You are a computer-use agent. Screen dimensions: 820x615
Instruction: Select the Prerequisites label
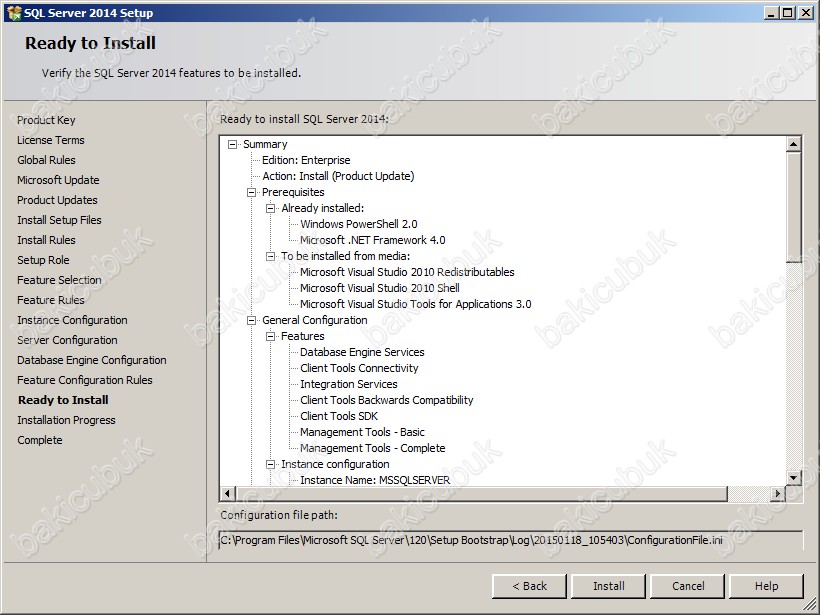coord(293,192)
